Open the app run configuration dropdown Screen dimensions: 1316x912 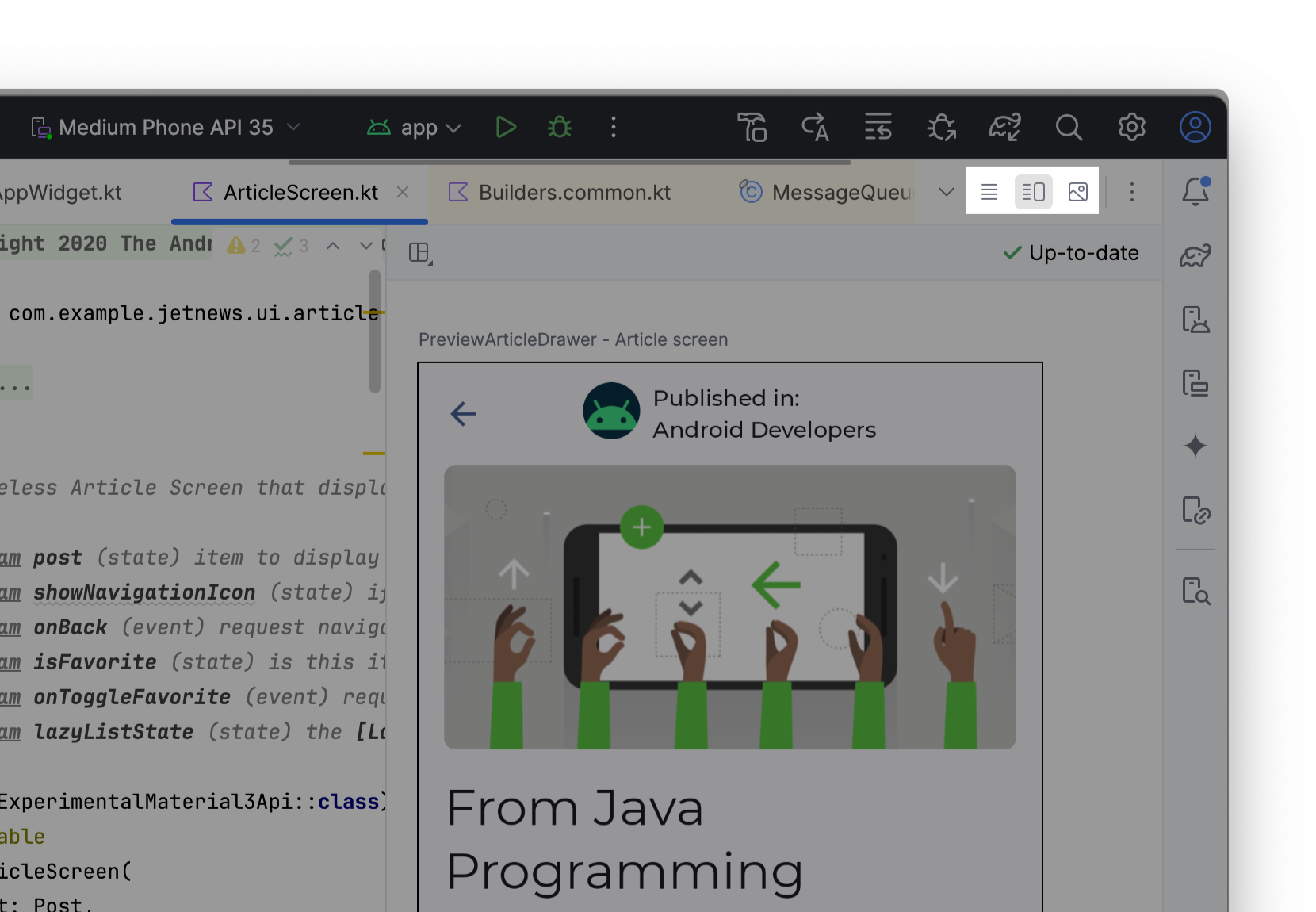[415, 127]
